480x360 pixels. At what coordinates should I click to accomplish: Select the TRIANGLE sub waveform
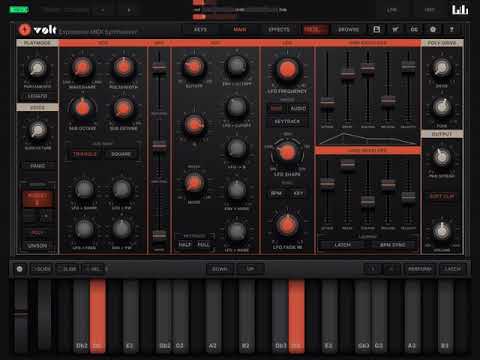(x=85, y=154)
